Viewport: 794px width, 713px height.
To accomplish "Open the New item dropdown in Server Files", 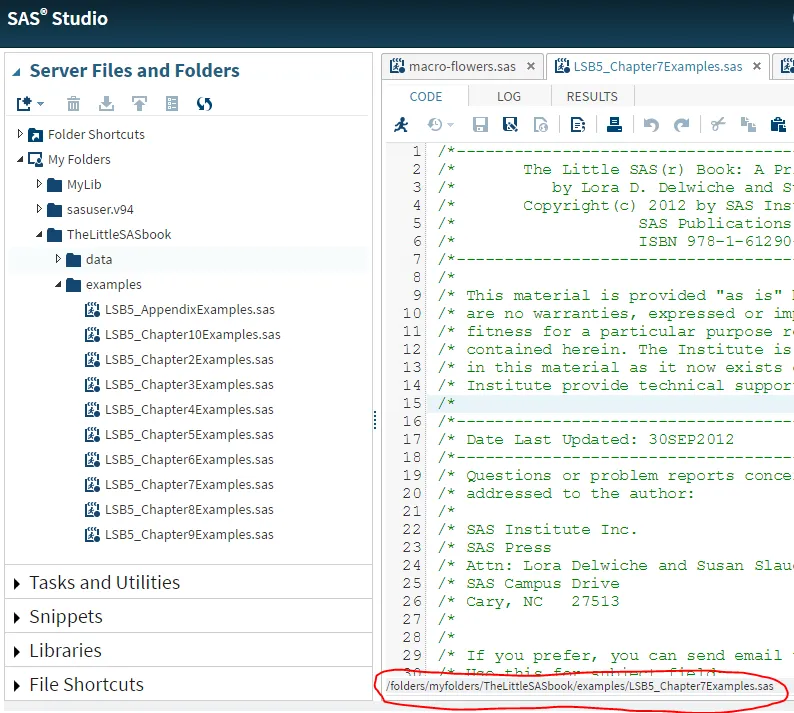I will 29,104.
